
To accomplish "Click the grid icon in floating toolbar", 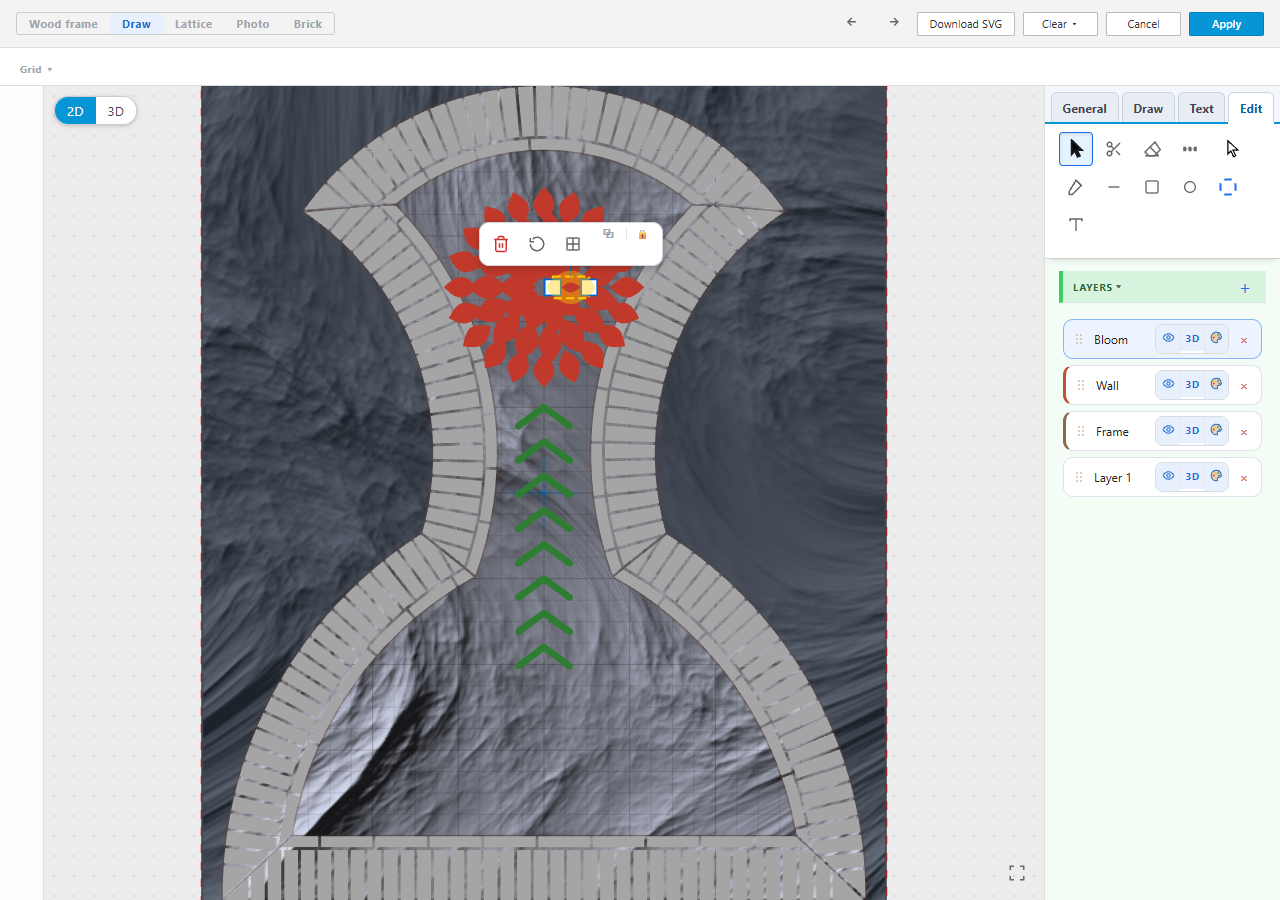I will [x=573, y=244].
